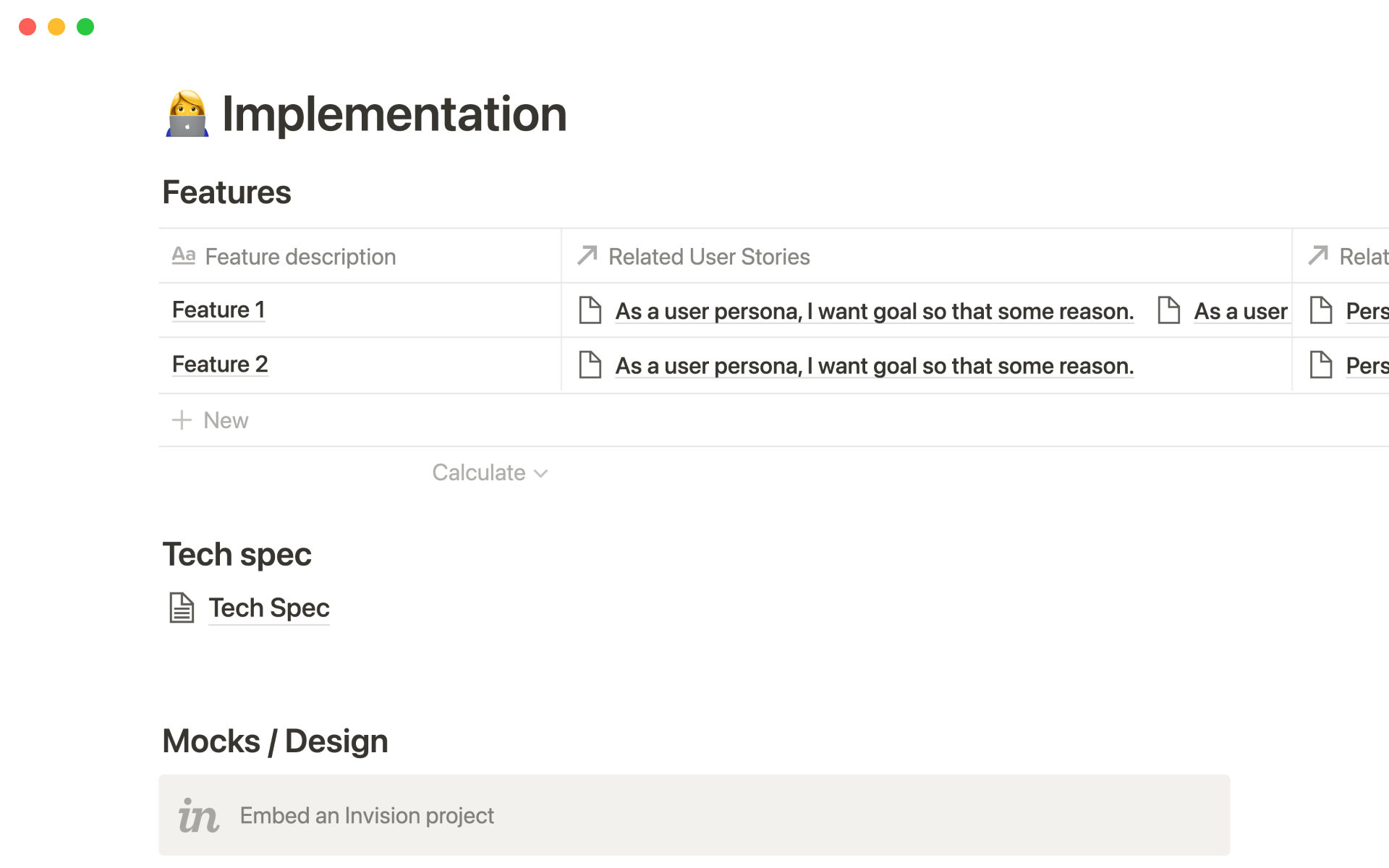Click page icon of Feature 2 user story
This screenshot has width=1389, height=868.
point(590,365)
